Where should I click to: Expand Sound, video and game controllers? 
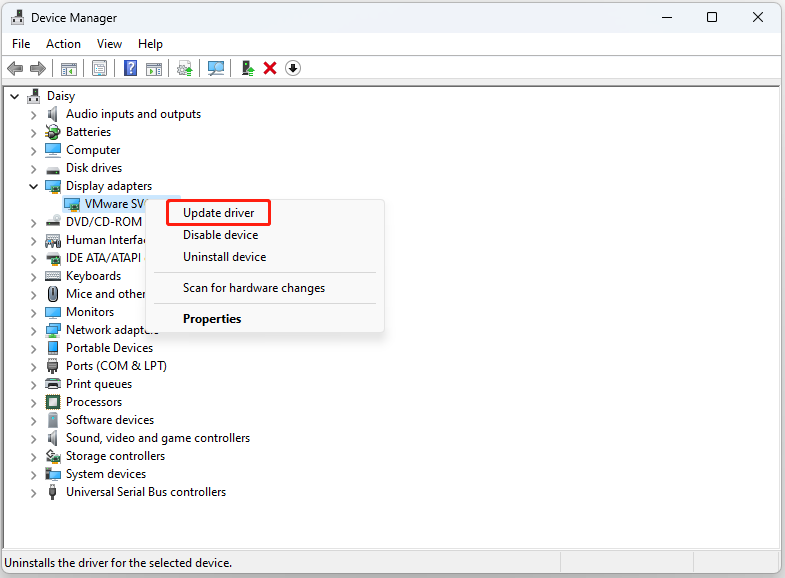[x=34, y=439]
